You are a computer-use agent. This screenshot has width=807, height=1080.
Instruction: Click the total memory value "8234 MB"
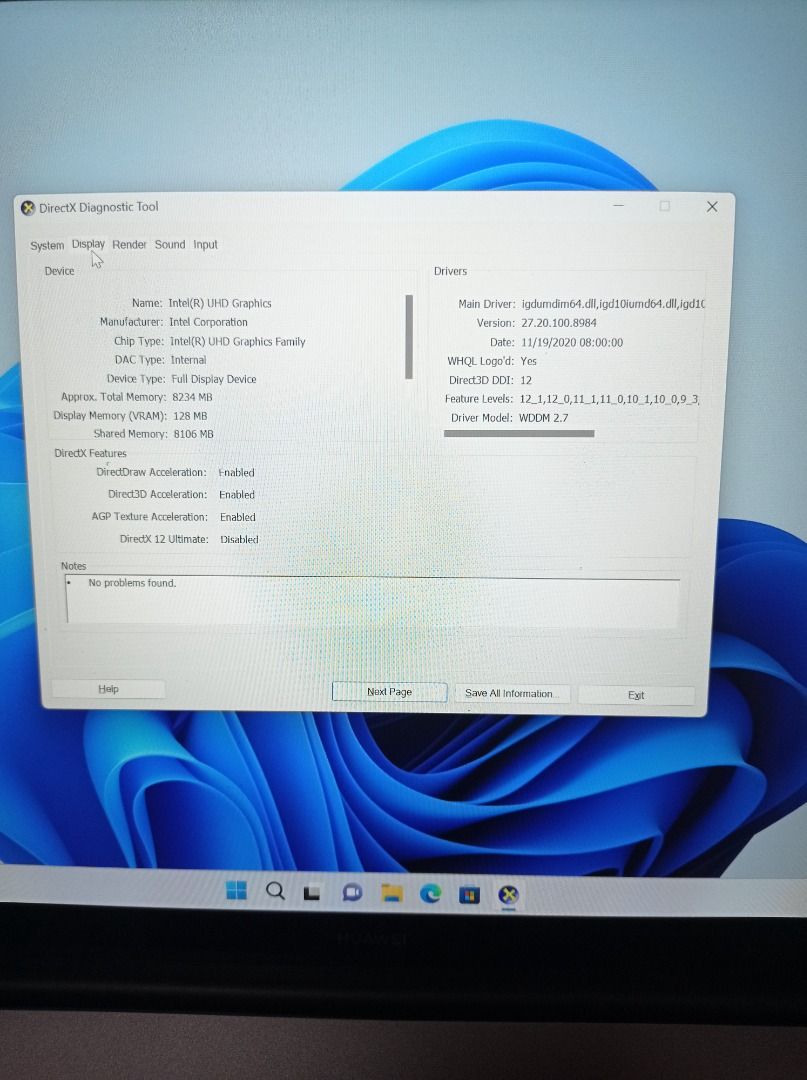(x=192, y=397)
